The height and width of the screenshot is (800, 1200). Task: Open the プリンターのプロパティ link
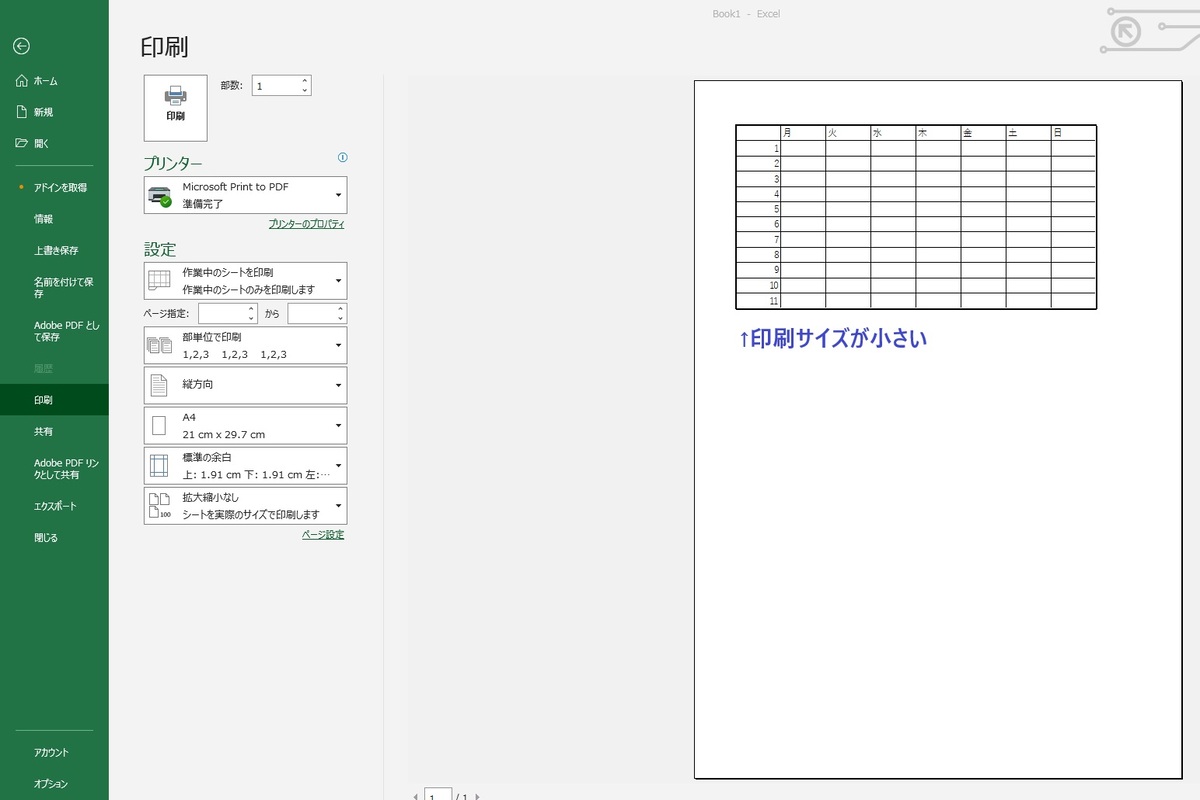point(306,225)
